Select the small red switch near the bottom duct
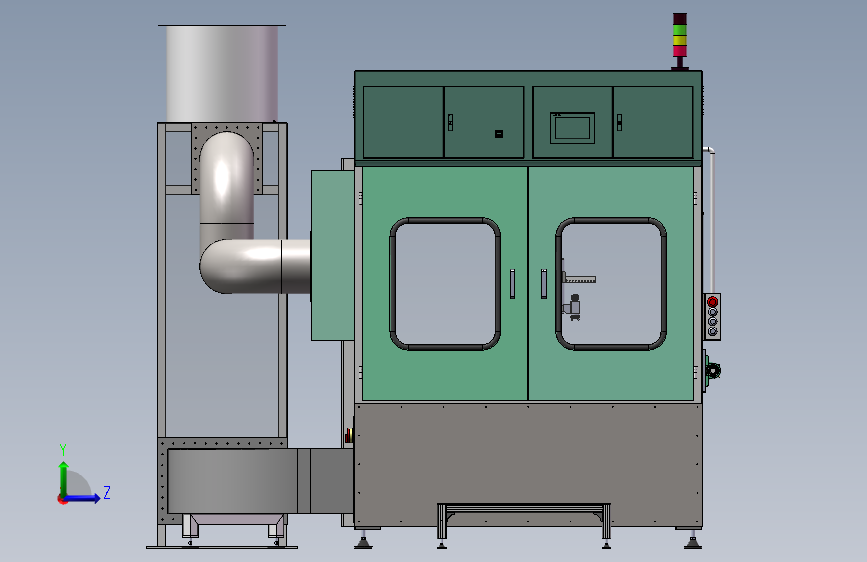 pos(348,435)
